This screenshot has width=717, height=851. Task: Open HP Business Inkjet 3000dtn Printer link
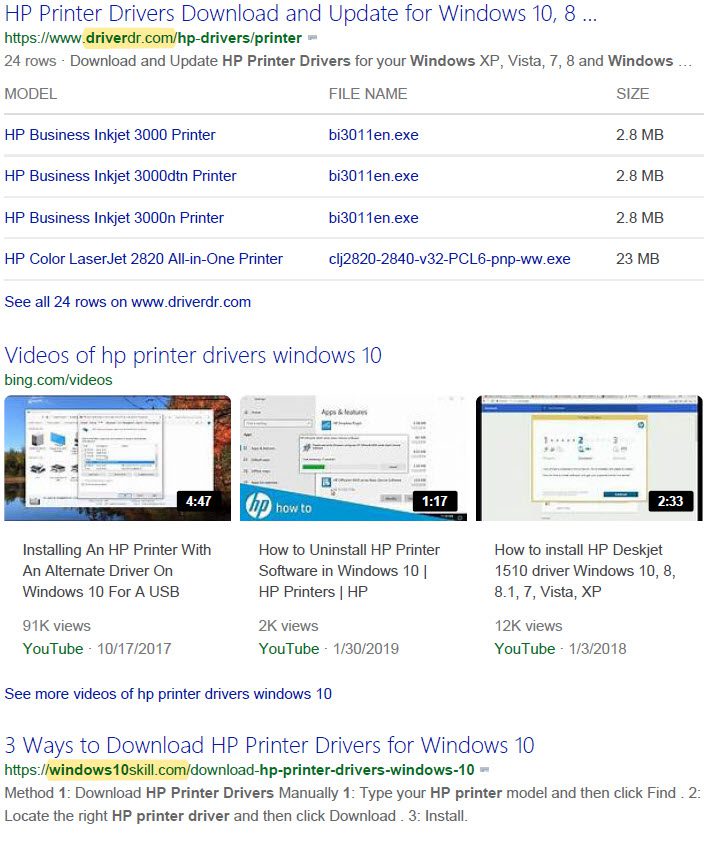point(120,176)
